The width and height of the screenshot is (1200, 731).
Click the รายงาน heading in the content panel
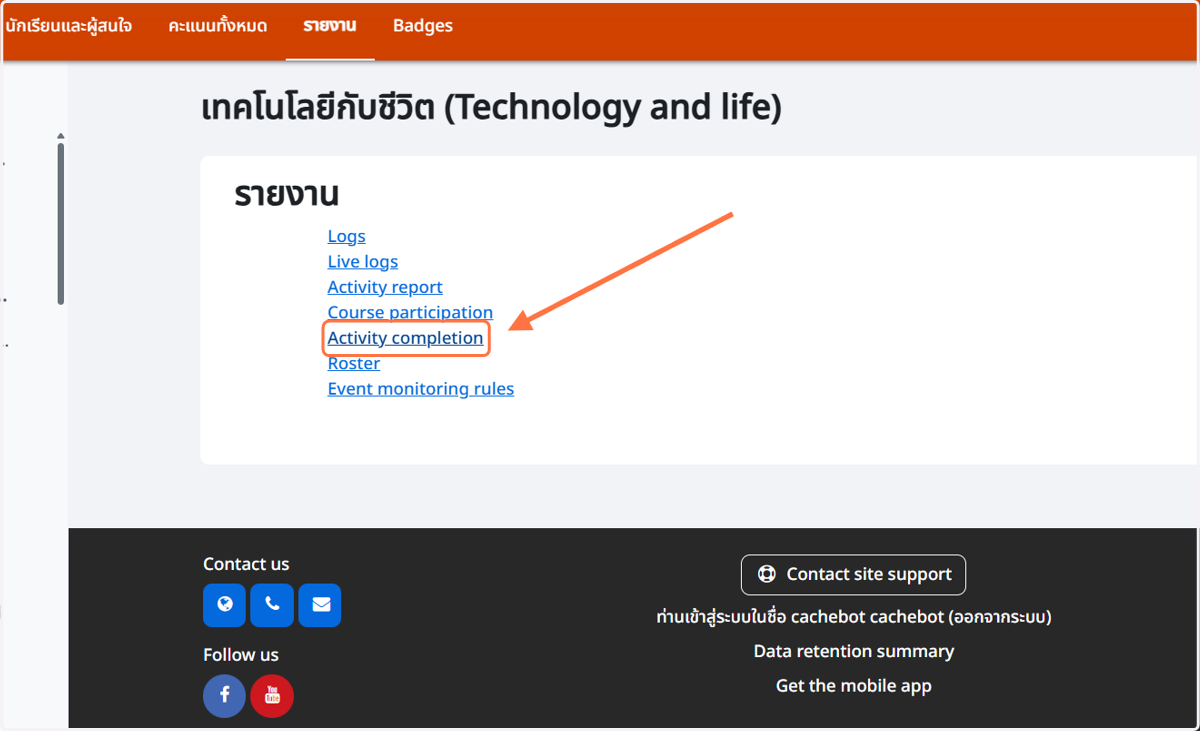click(x=287, y=194)
